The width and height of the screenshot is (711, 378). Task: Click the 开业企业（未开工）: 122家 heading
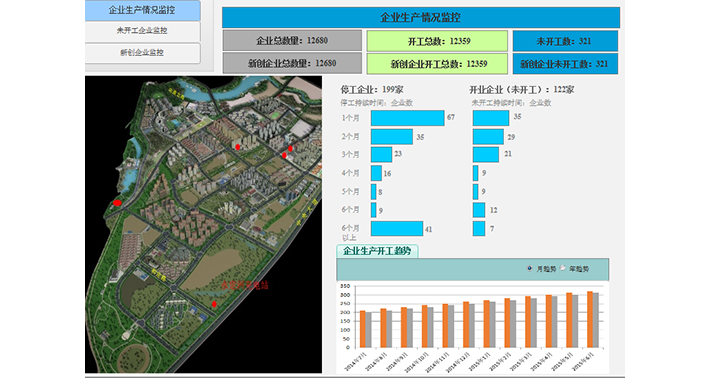coord(521,90)
